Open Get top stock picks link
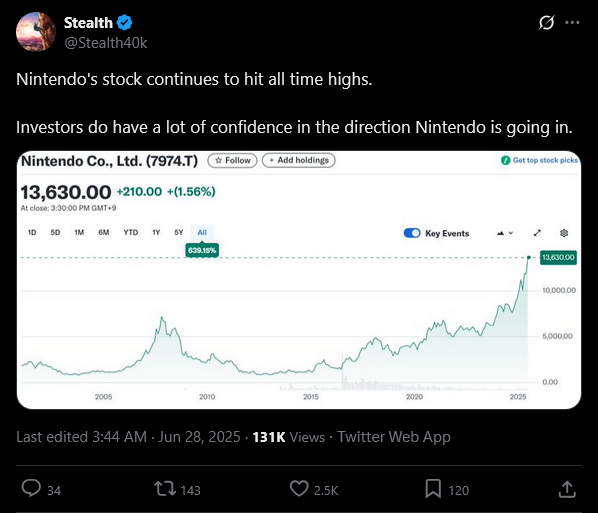Screen dimensions: 598x513 pyautogui.click(x=540, y=160)
